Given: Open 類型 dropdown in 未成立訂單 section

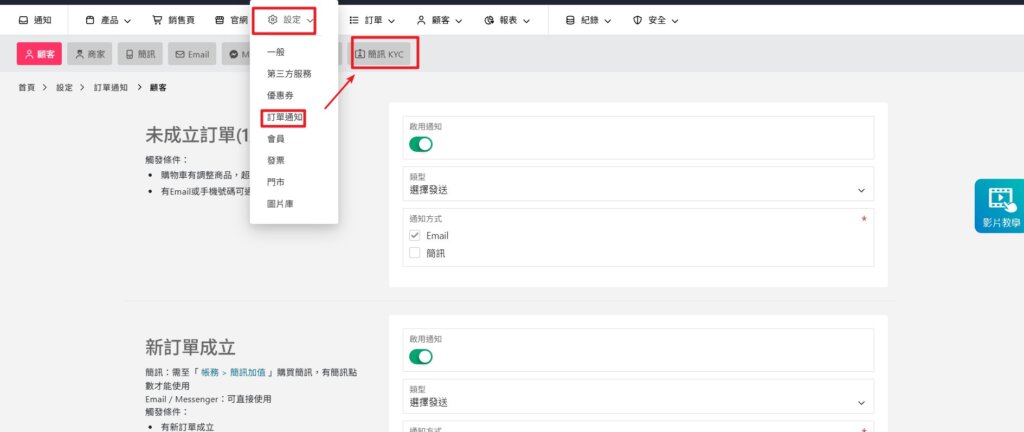Looking at the screenshot, I should [637, 189].
